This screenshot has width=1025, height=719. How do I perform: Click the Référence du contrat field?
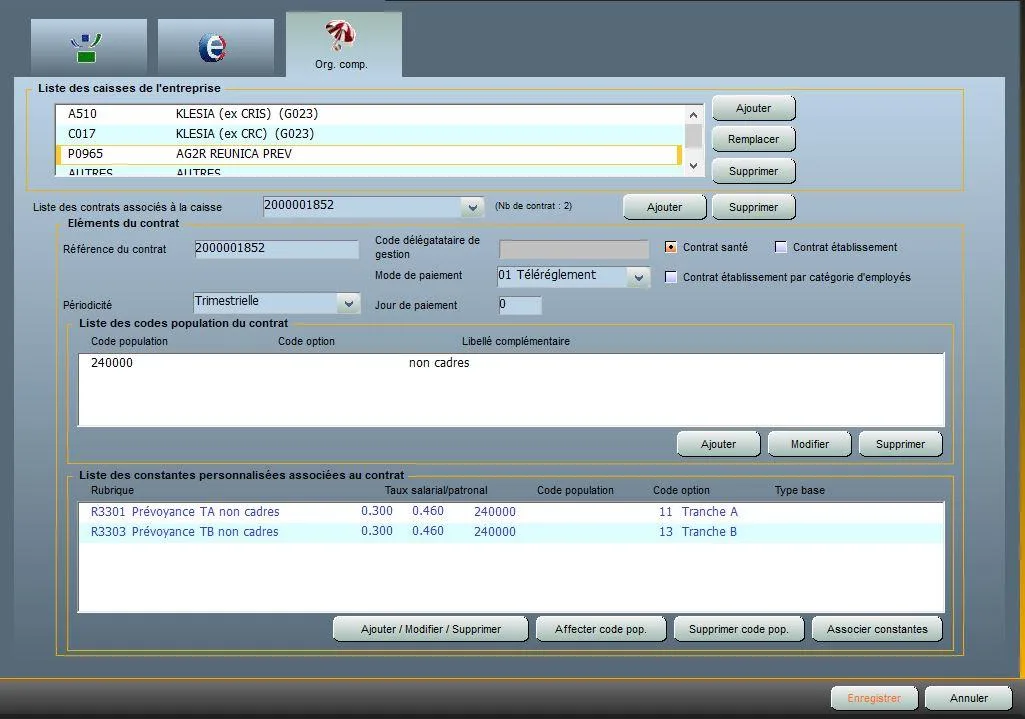tap(277, 249)
